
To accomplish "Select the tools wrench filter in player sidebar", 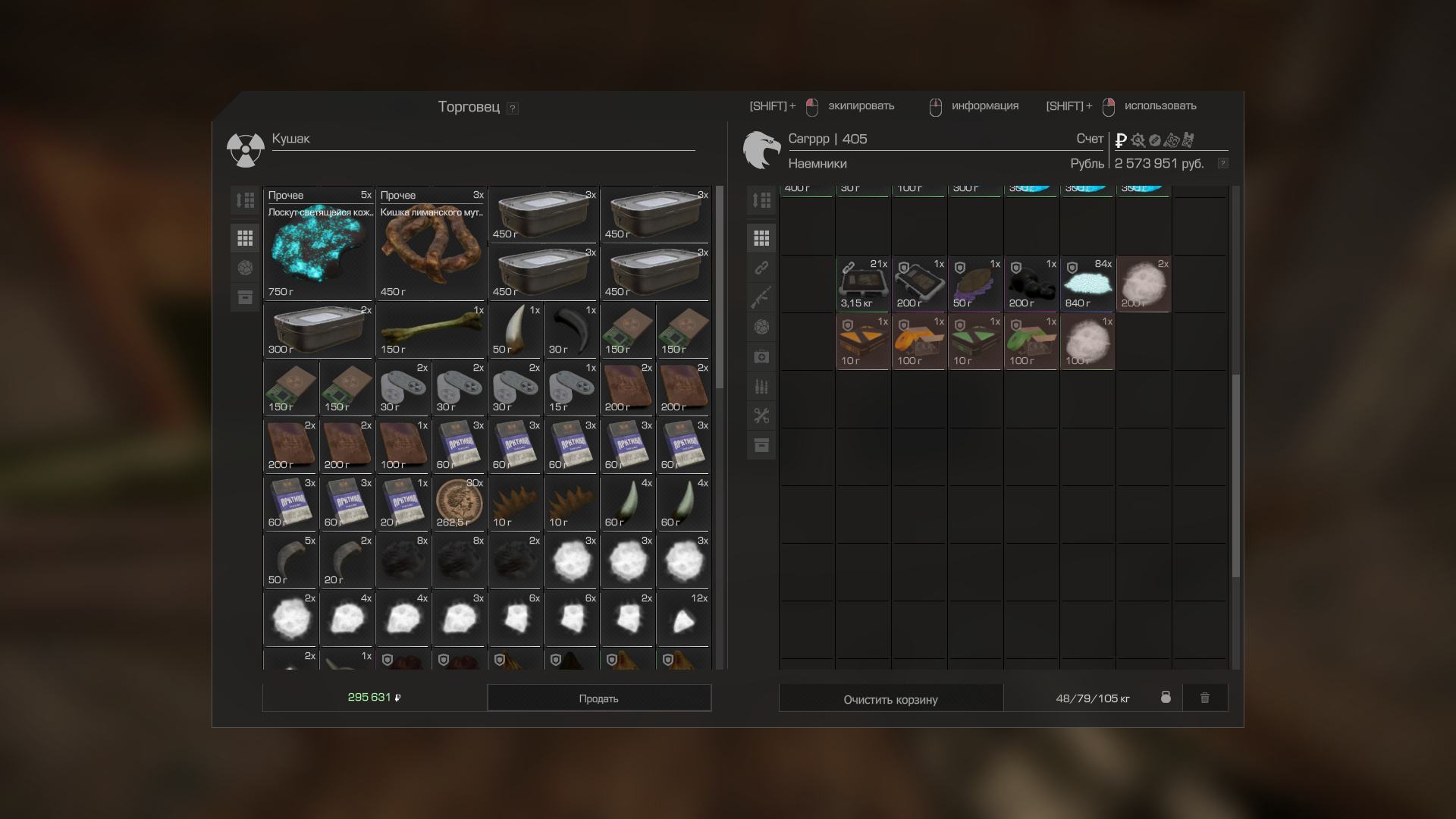I will 761,416.
